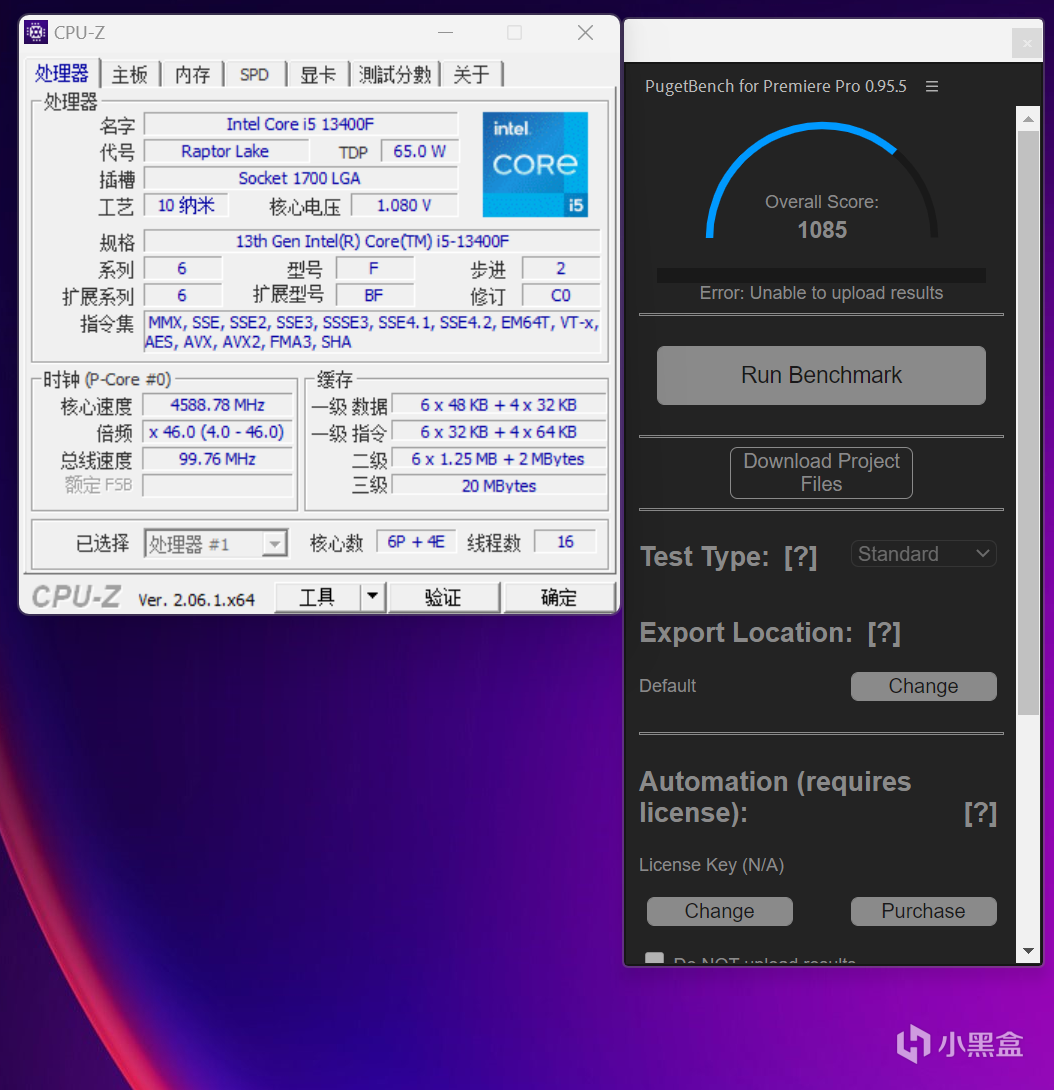Click the 6P + 4E core count field

pos(416,542)
